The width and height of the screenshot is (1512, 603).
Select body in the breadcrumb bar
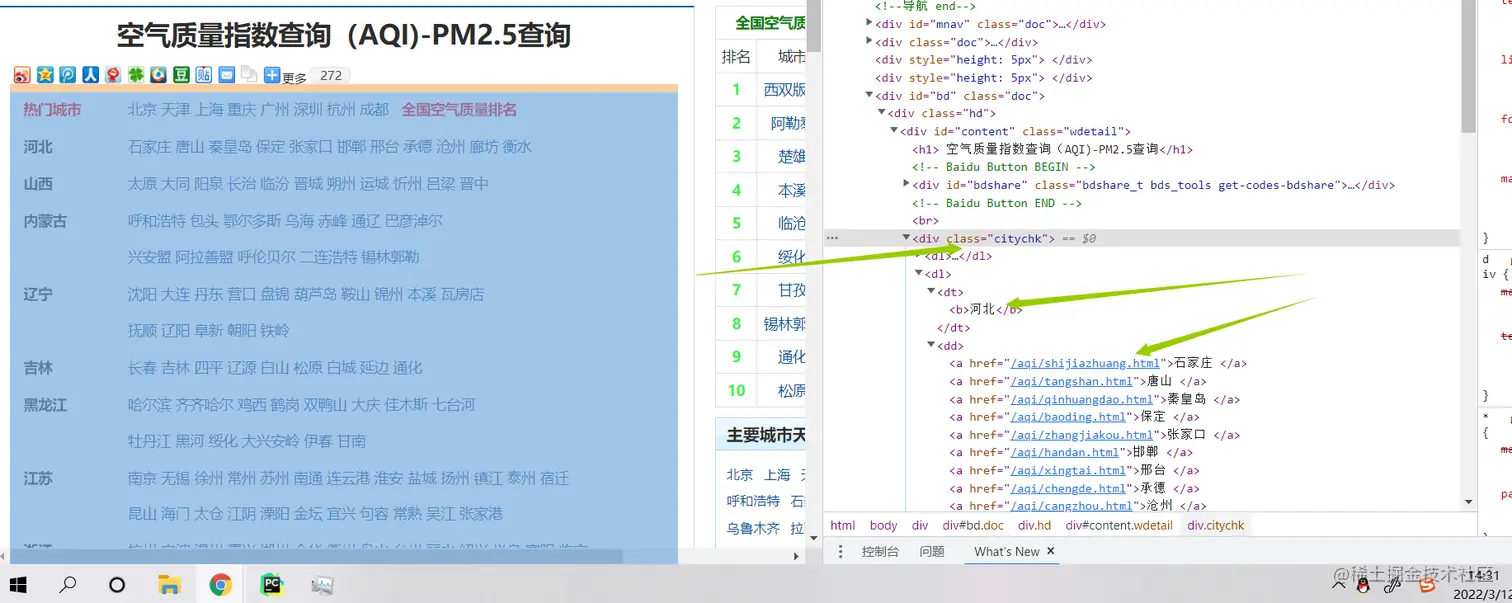coord(883,525)
